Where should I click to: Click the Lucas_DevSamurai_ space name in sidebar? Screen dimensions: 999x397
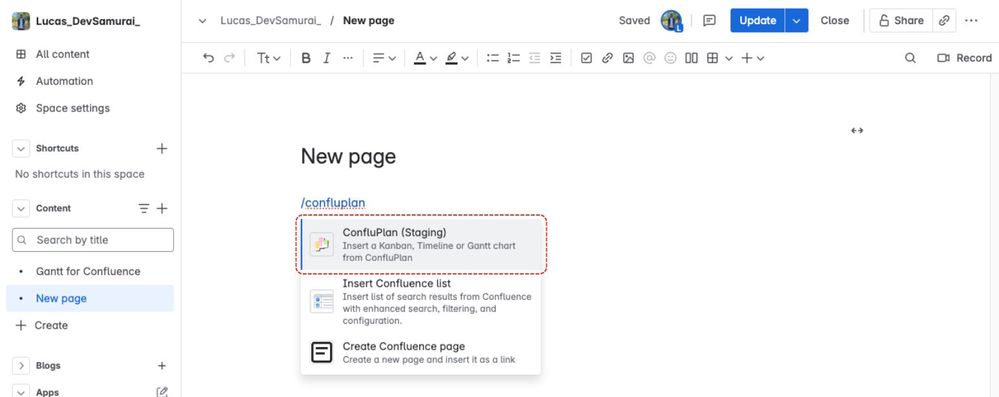(x=88, y=21)
